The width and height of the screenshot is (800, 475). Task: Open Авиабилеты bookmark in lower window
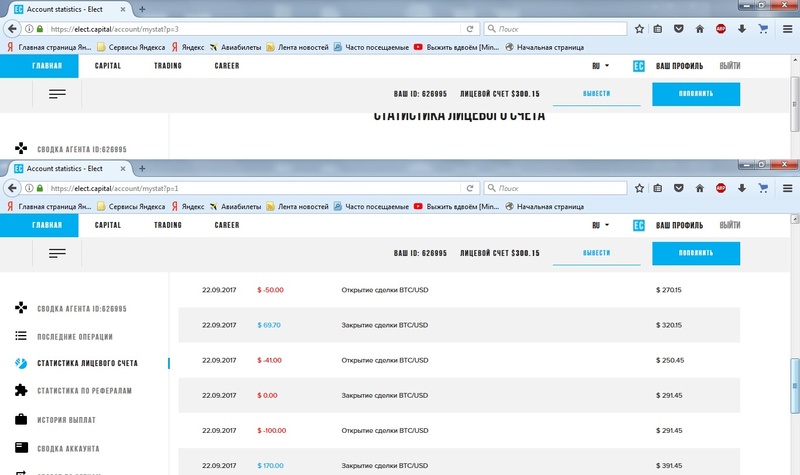(235, 207)
